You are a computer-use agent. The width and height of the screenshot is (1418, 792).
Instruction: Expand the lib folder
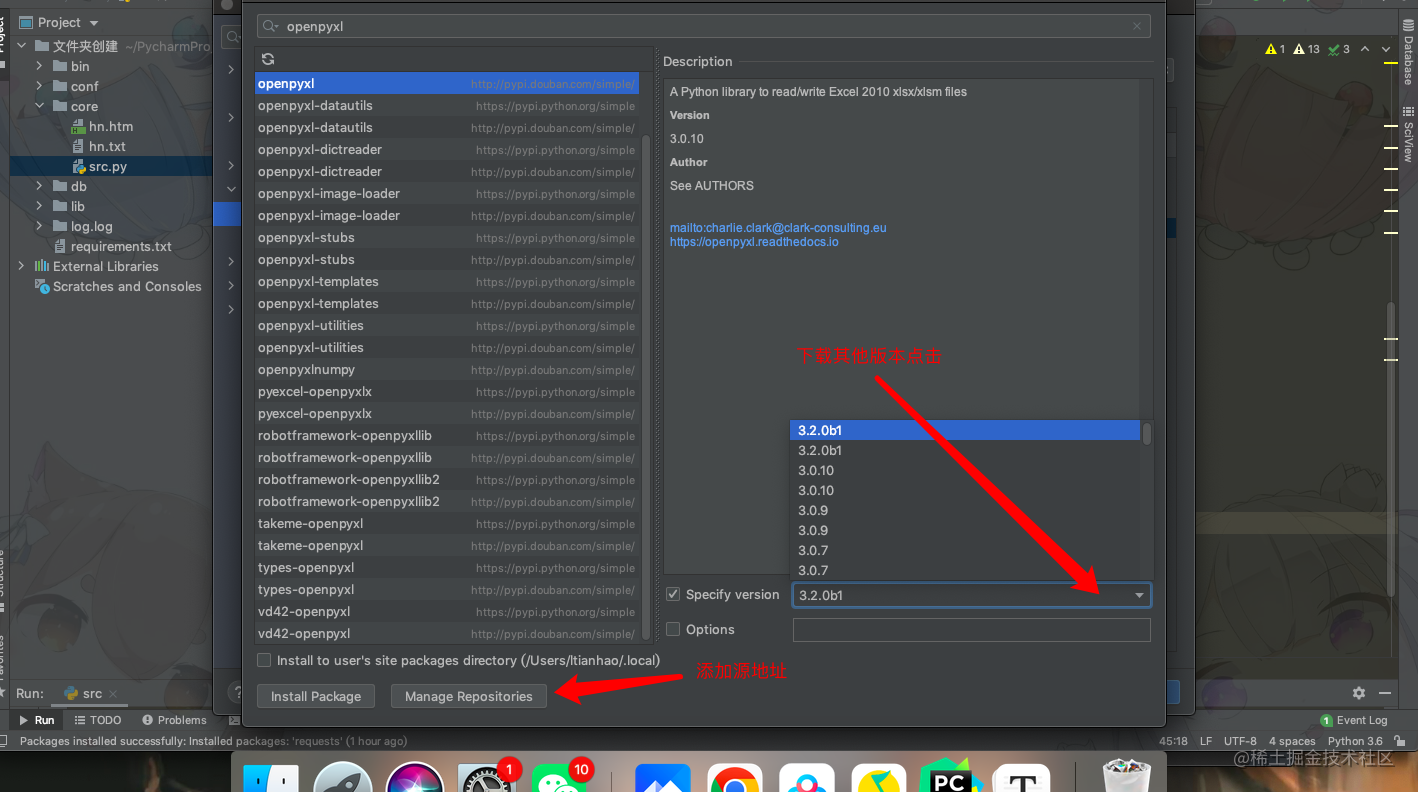[x=39, y=206]
